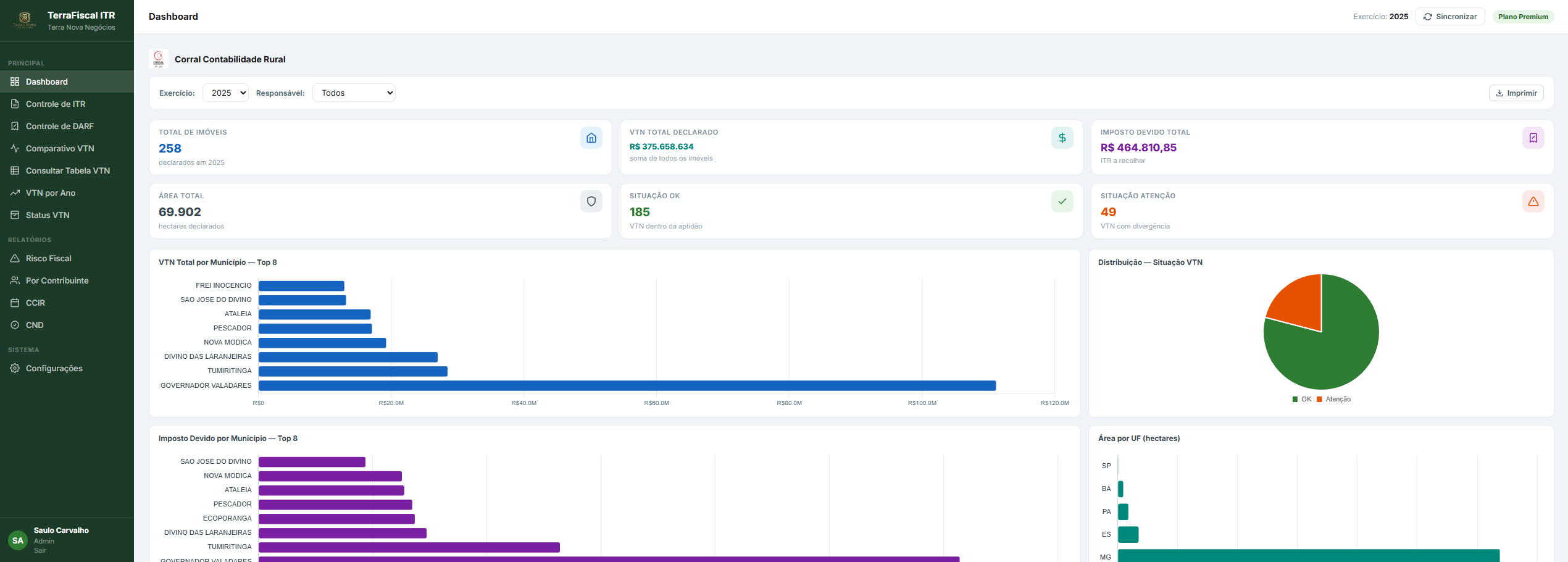
Task: Click the Por Contribuinte people icon
Action: tap(15, 280)
